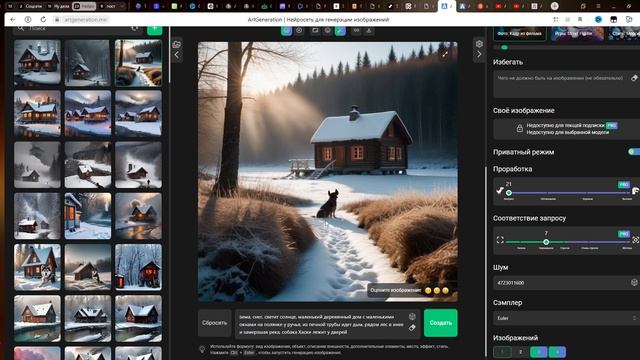Open the folder icon left of the image
This screenshot has width=640, height=360.
[x=177, y=44]
